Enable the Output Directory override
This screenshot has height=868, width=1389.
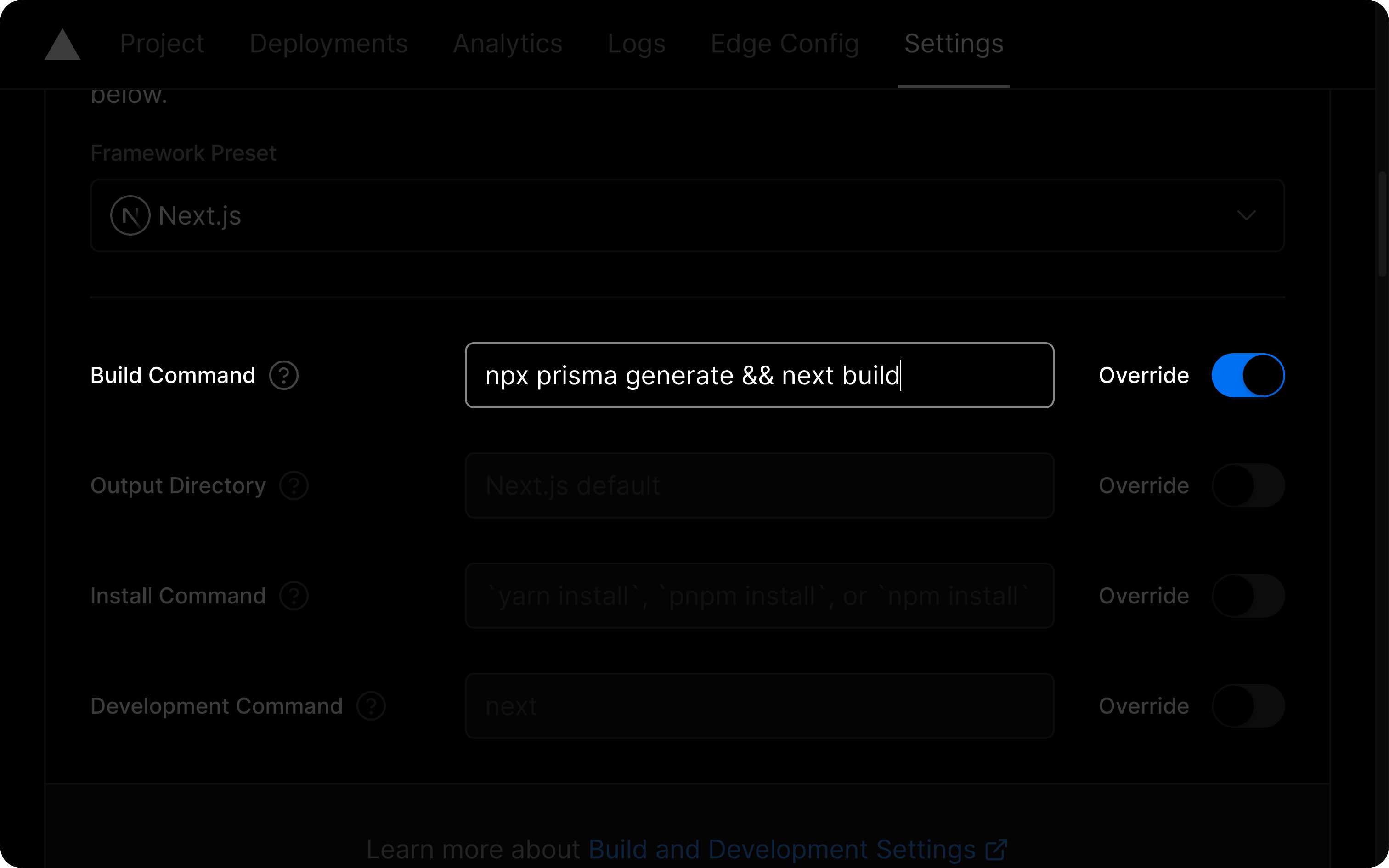1248,485
